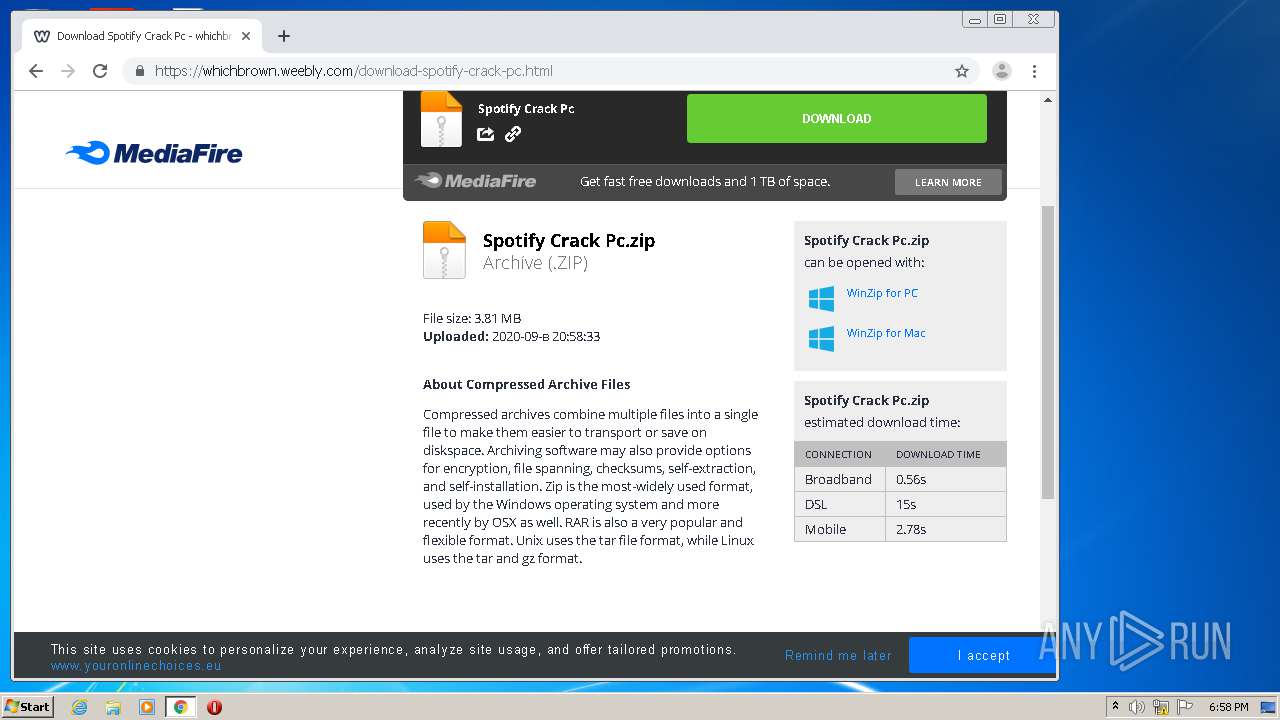This screenshot has height=720, width=1280.
Task: Show hidden tray icons arrow
Action: pyautogui.click(x=1115, y=707)
